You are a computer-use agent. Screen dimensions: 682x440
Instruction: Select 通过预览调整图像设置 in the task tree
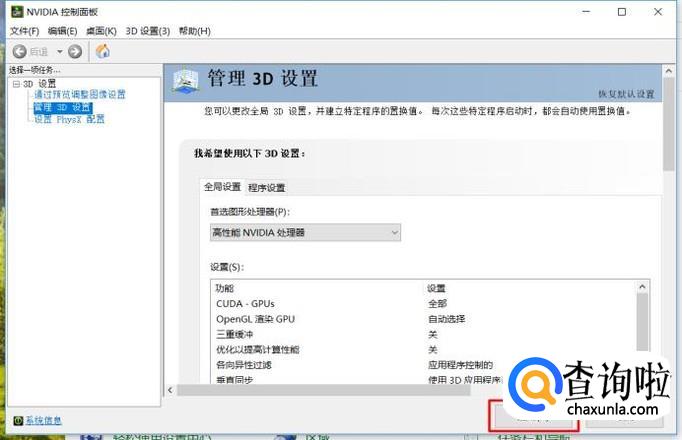click(x=79, y=95)
